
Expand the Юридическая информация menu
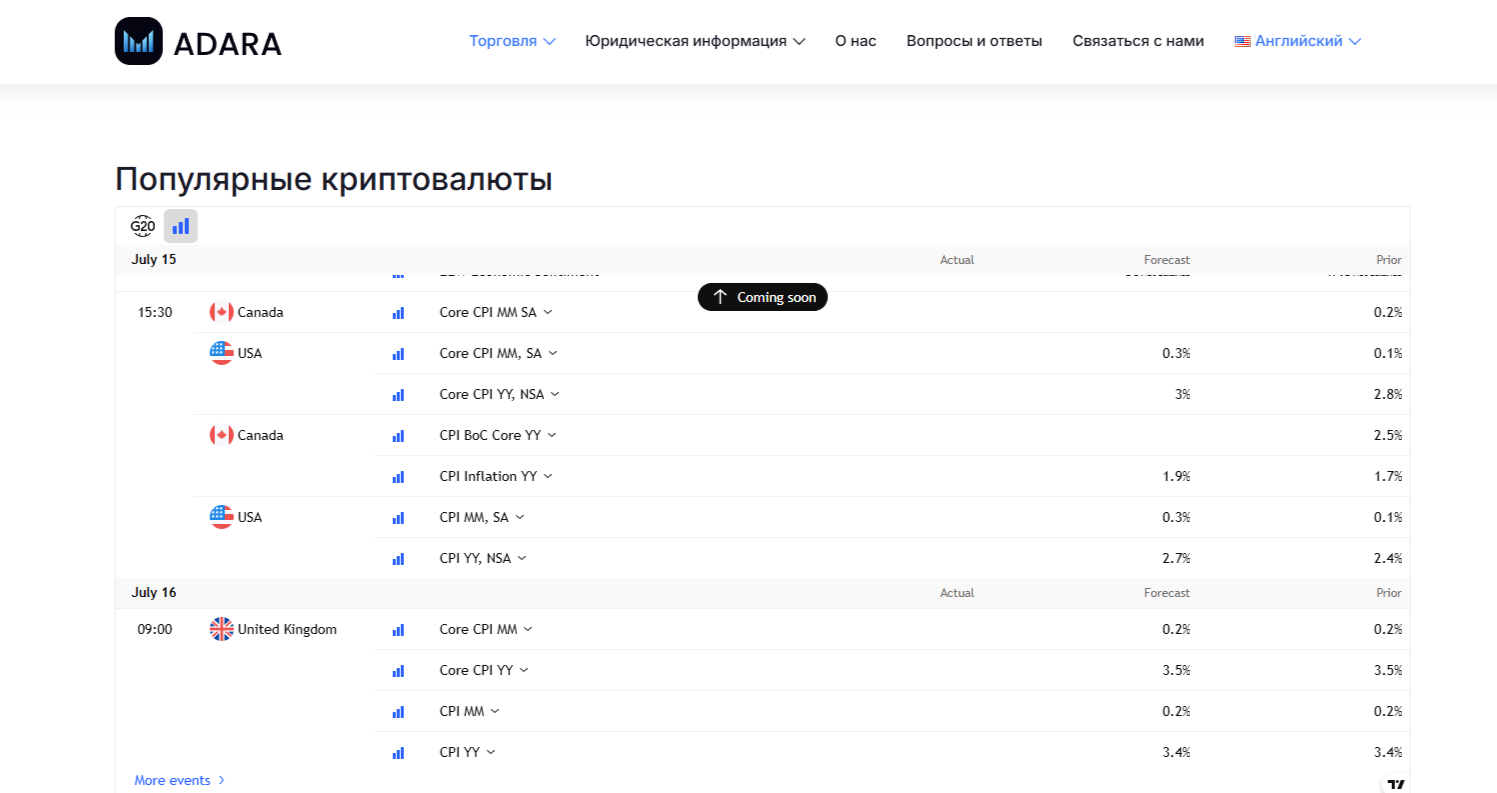coord(695,41)
